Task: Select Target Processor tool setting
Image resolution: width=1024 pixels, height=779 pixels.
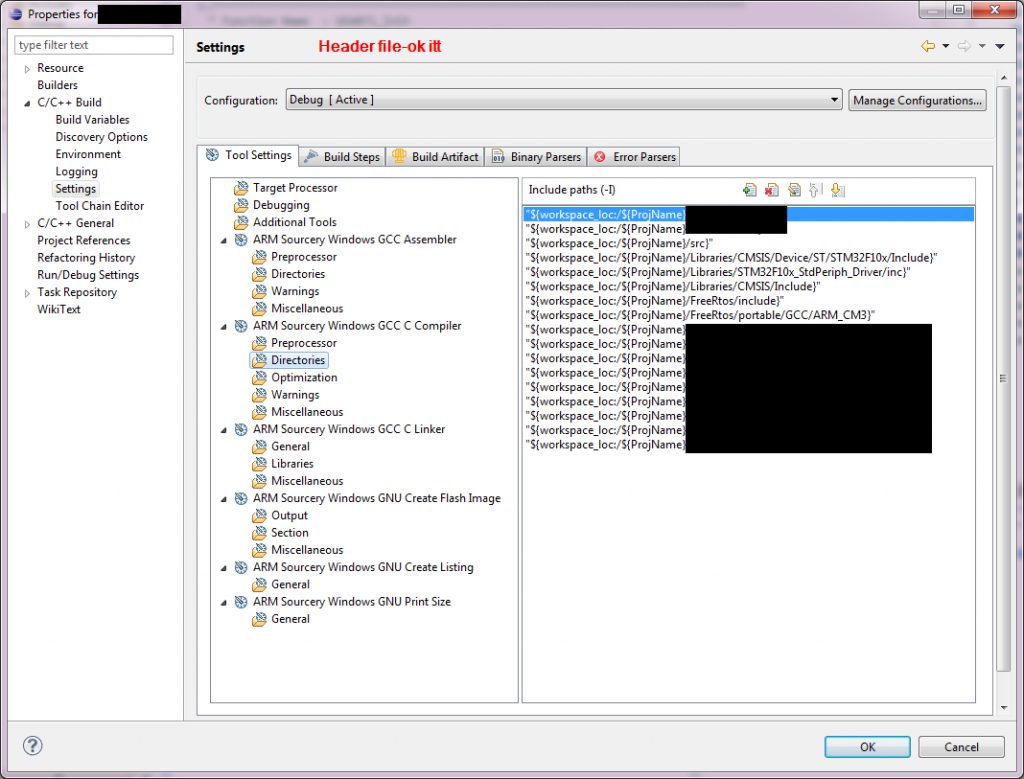Action: [x=295, y=187]
